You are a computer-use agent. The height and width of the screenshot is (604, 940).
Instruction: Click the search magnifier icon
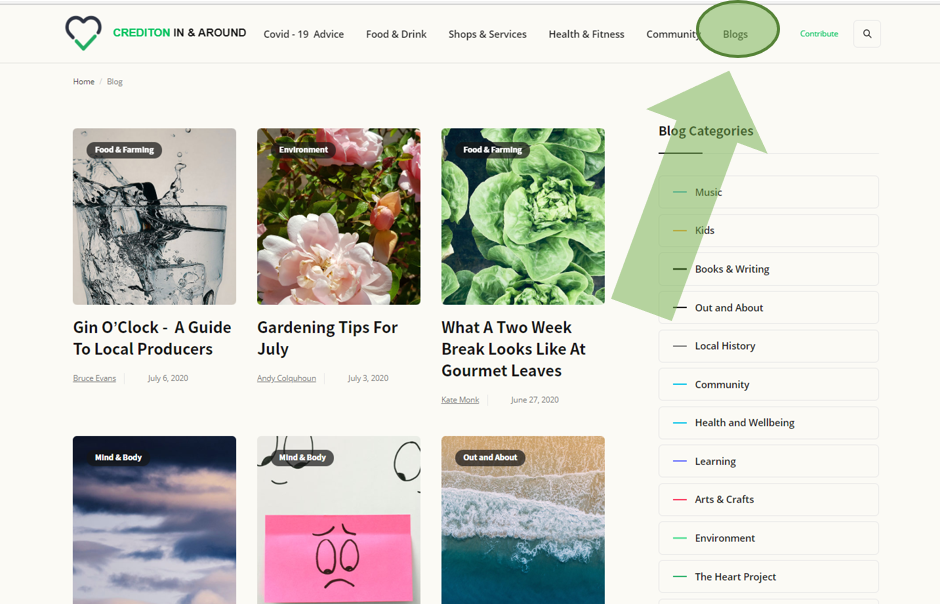click(x=867, y=34)
